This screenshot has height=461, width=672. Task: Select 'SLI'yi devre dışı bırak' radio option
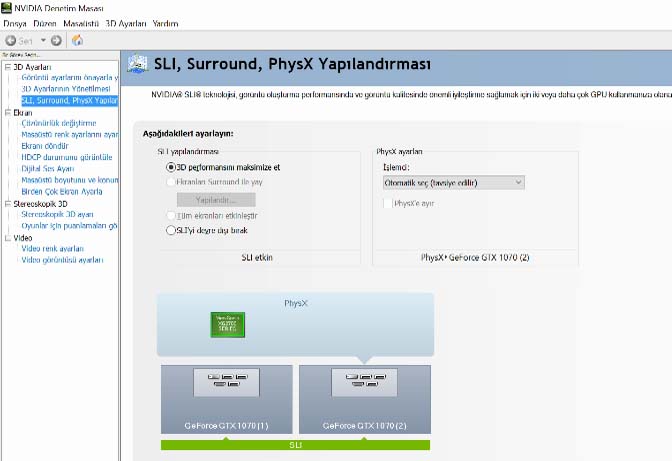tap(170, 230)
